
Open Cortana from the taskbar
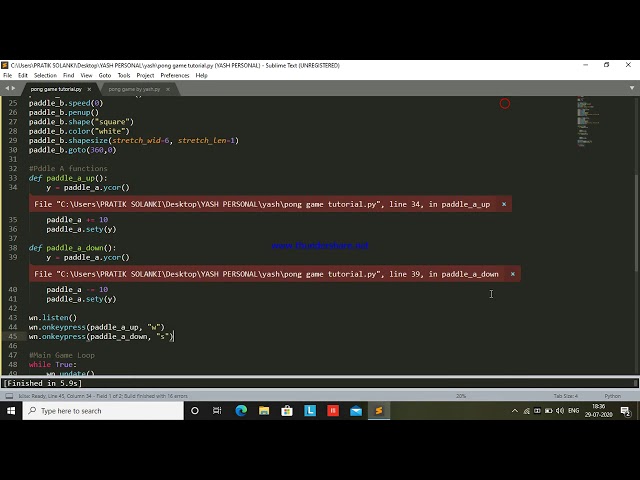coord(195,411)
